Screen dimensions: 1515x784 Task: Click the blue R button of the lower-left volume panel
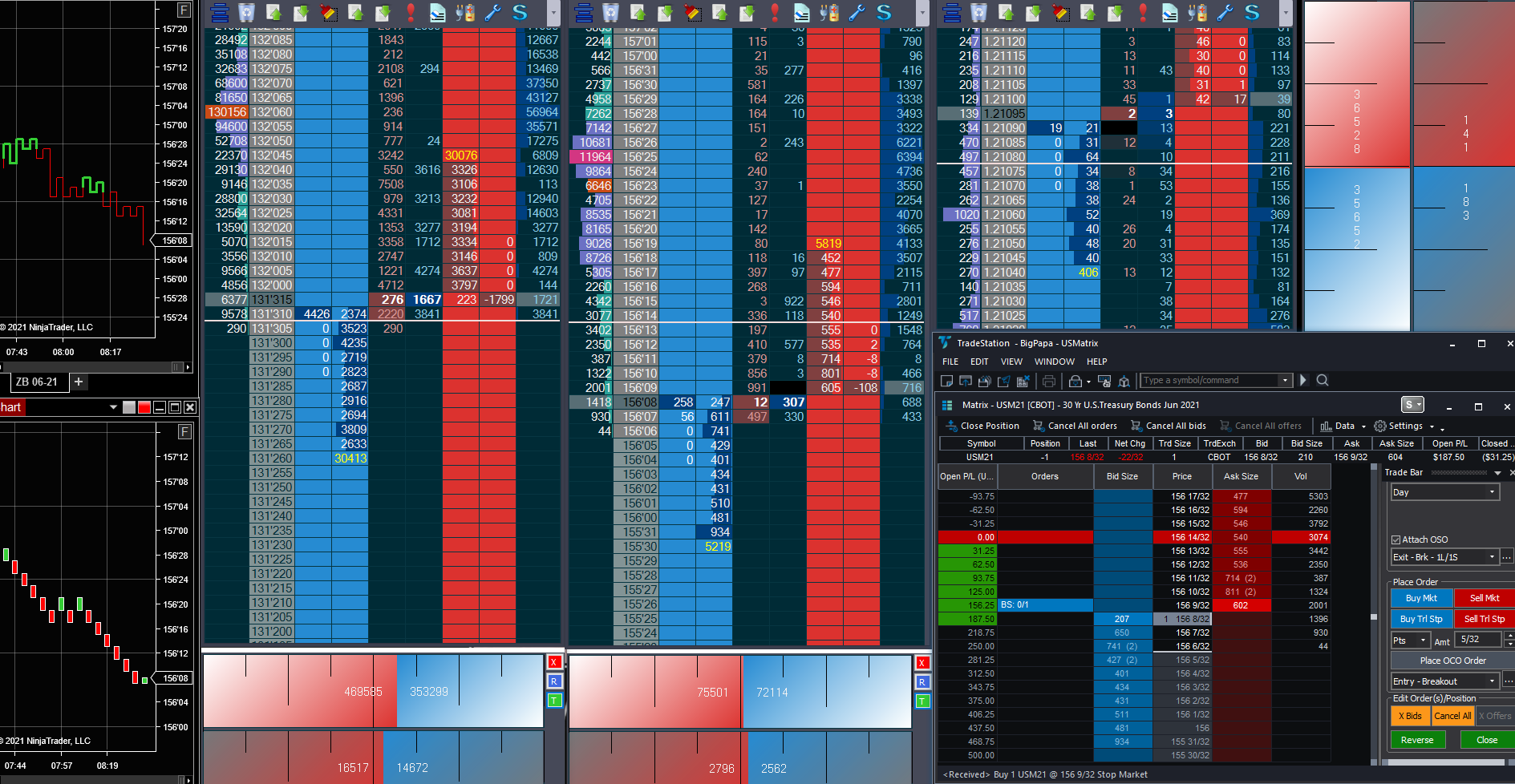[x=554, y=681]
